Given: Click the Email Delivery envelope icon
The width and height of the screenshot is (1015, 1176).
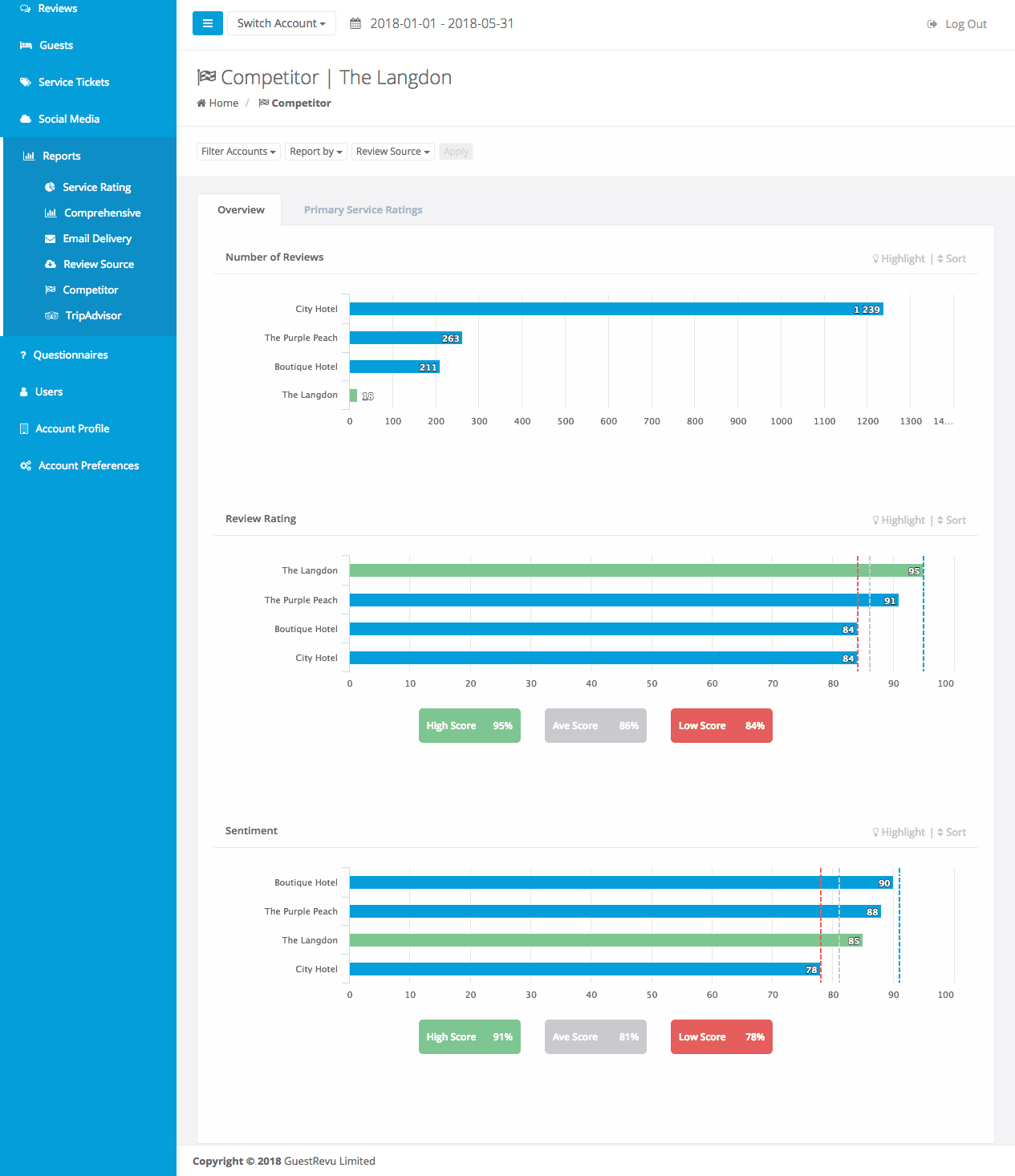Looking at the screenshot, I should pyautogui.click(x=51, y=238).
